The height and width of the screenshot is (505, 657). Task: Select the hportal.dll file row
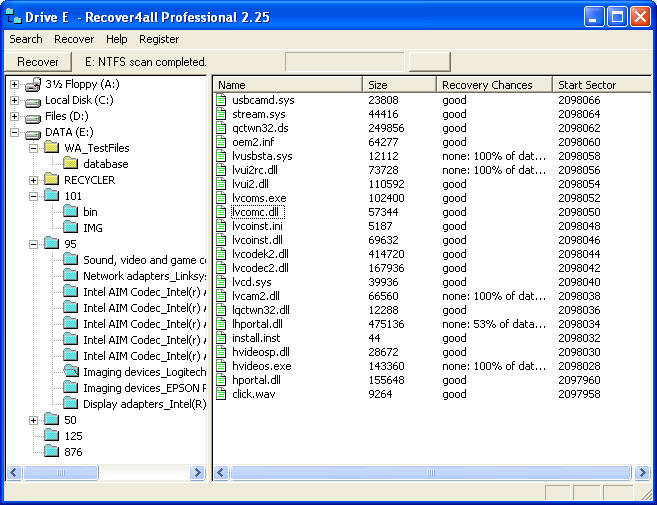click(432, 380)
